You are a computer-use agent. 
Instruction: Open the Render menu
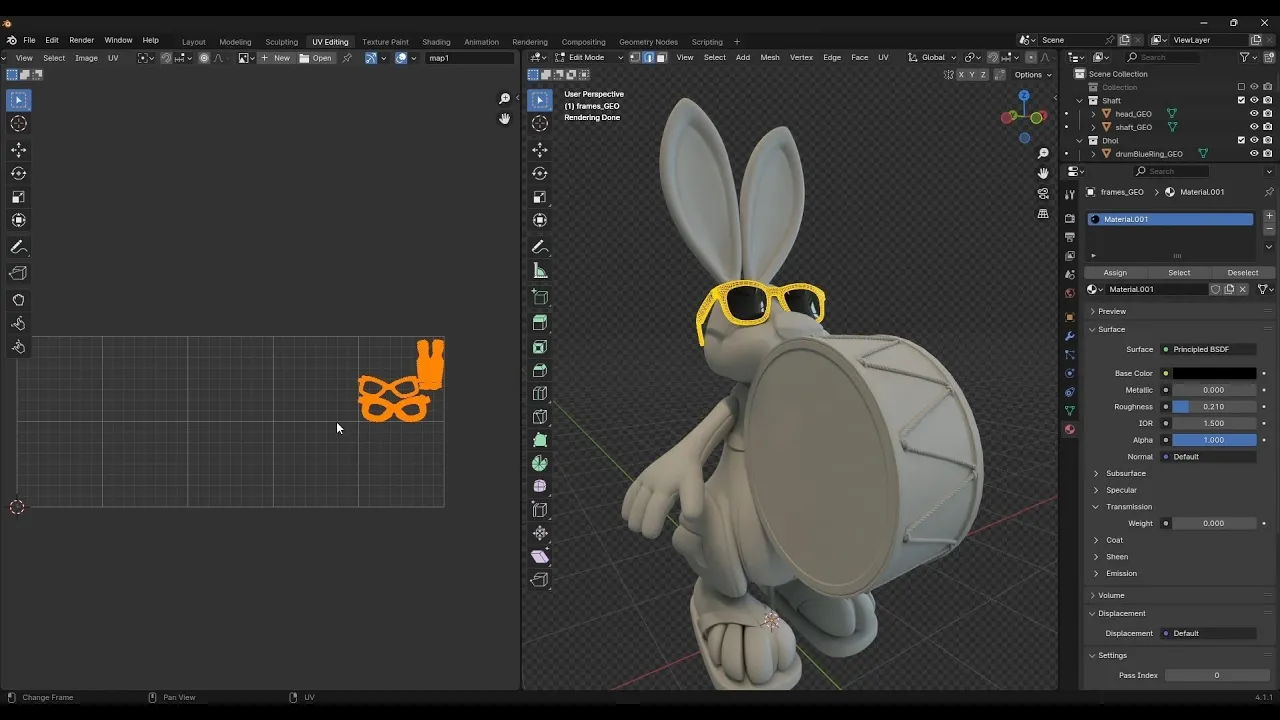point(81,40)
